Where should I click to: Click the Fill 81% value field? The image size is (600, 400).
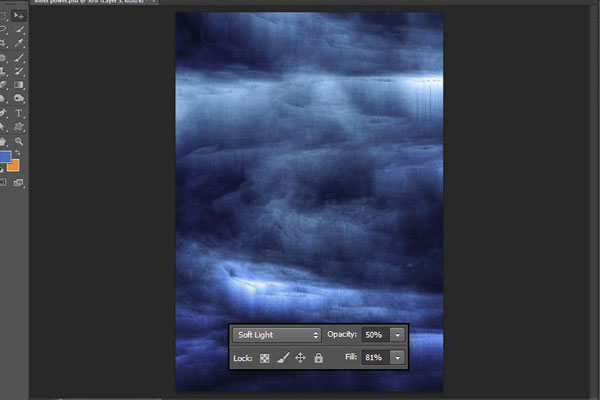coord(376,358)
